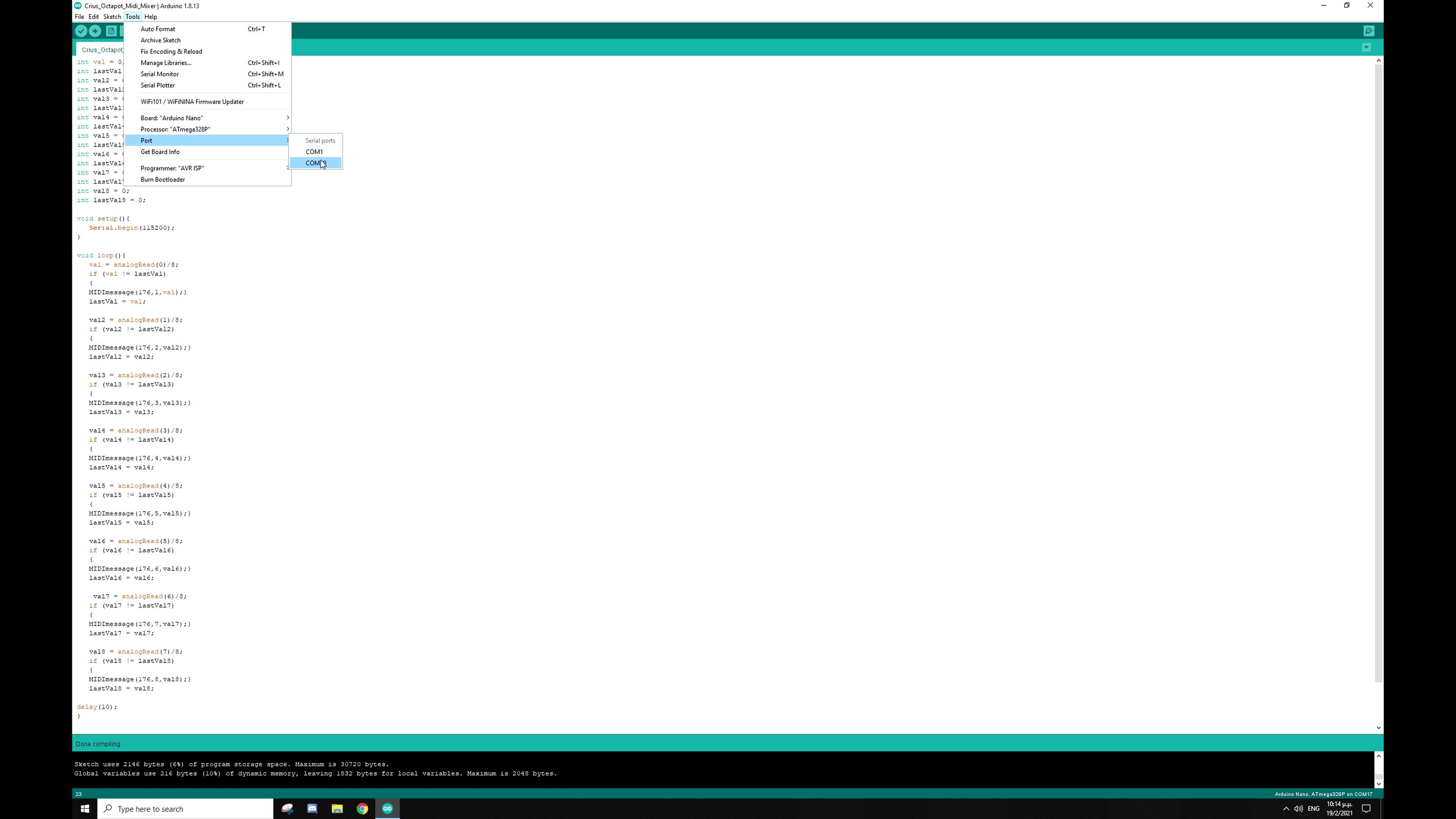Open Discord from the taskbar
This screenshot has width=1456, height=819.
[x=312, y=809]
